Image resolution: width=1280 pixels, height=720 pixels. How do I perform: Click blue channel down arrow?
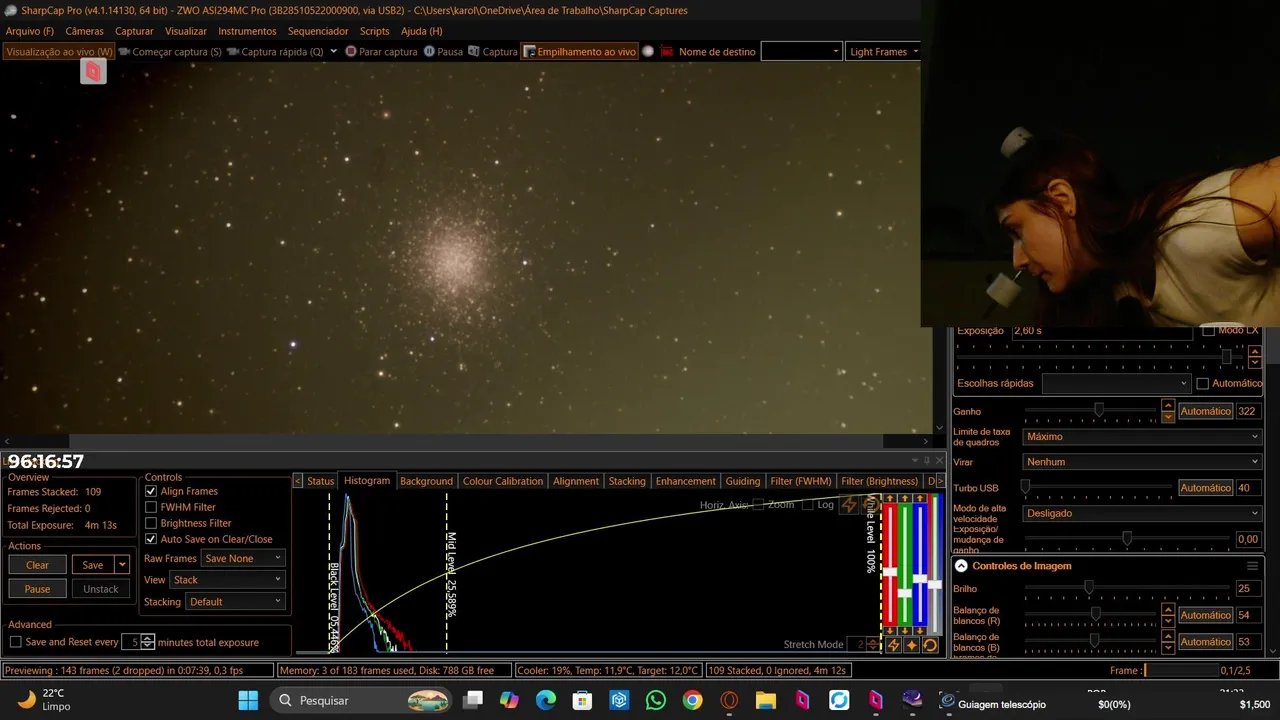pos(920,631)
